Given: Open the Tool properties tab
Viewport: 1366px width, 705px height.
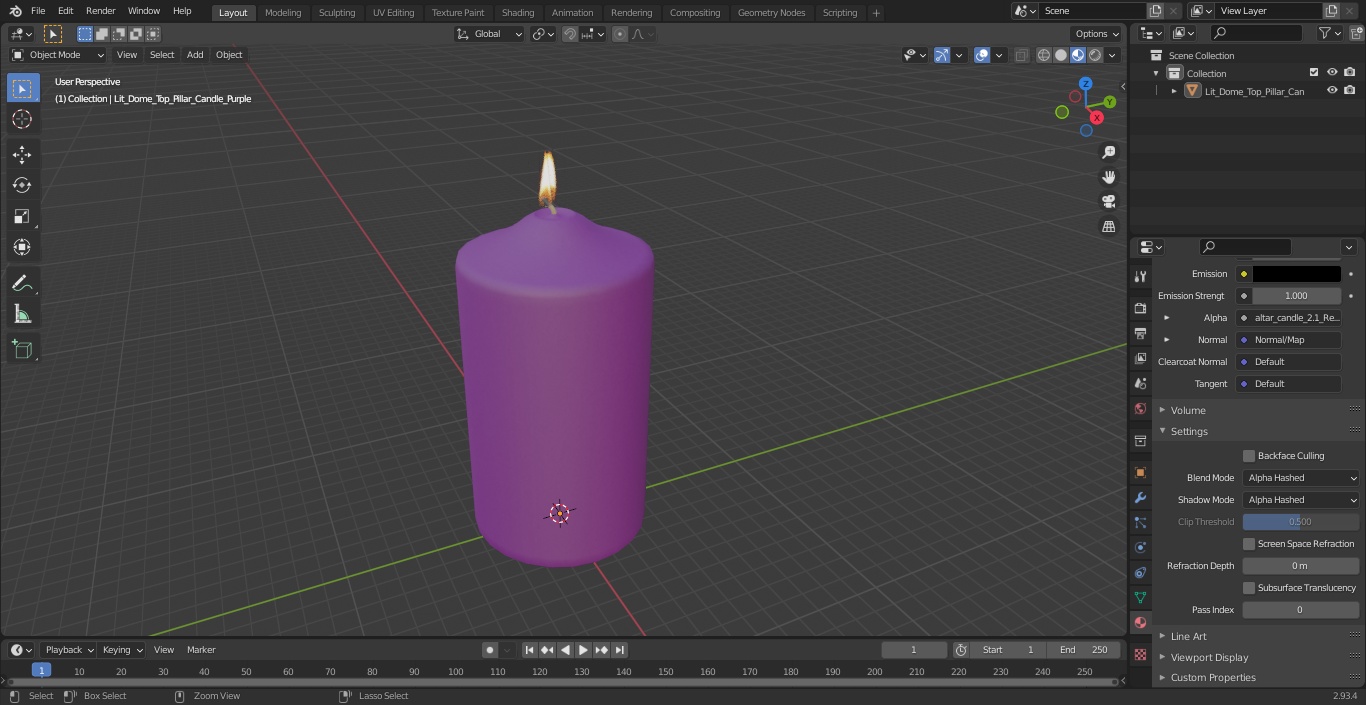Looking at the screenshot, I should [x=1140, y=276].
